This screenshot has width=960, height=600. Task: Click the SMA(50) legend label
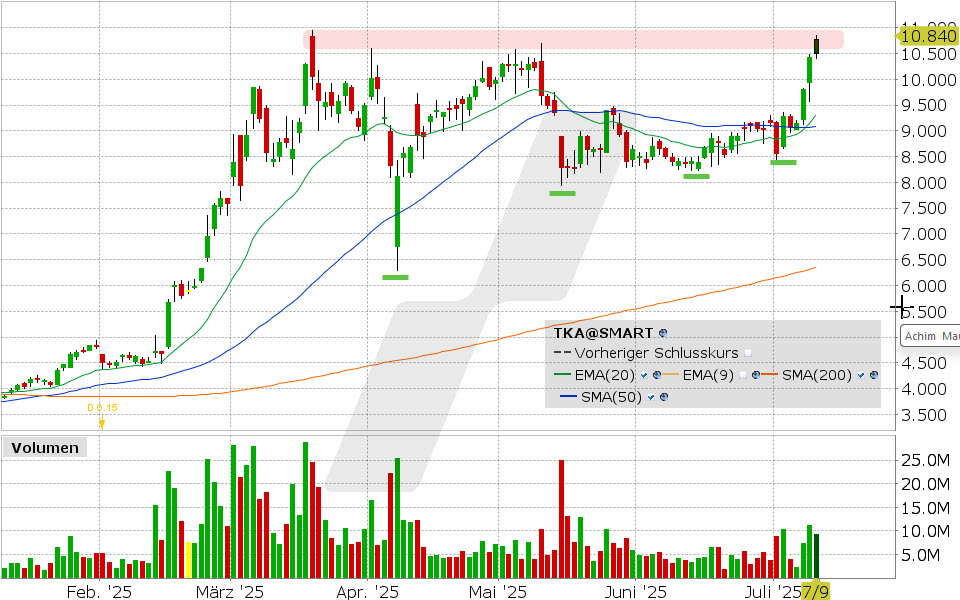click(x=611, y=397)
